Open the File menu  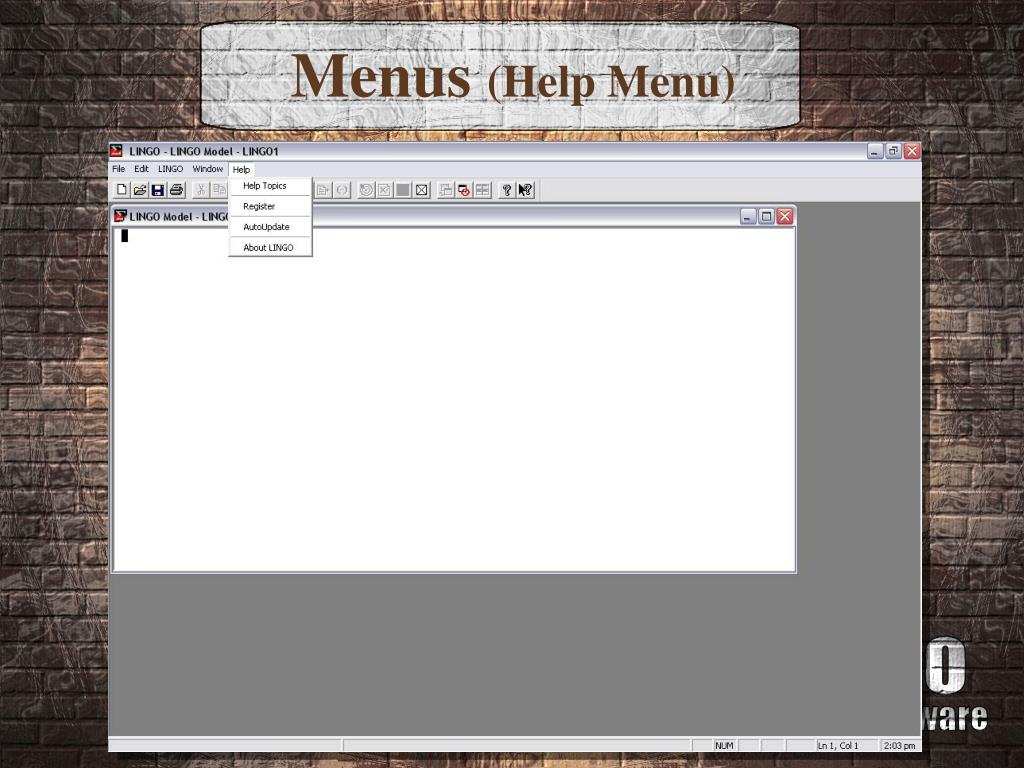click(x=119, y=169)
